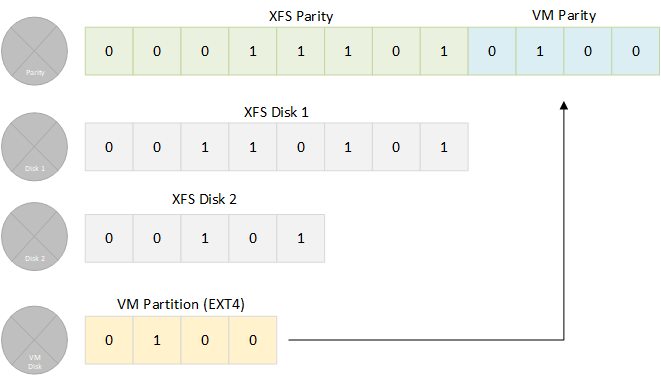The image size is (661, 376).
Task: Select the XFS Disk 1 title text
Action: (276, 112)
